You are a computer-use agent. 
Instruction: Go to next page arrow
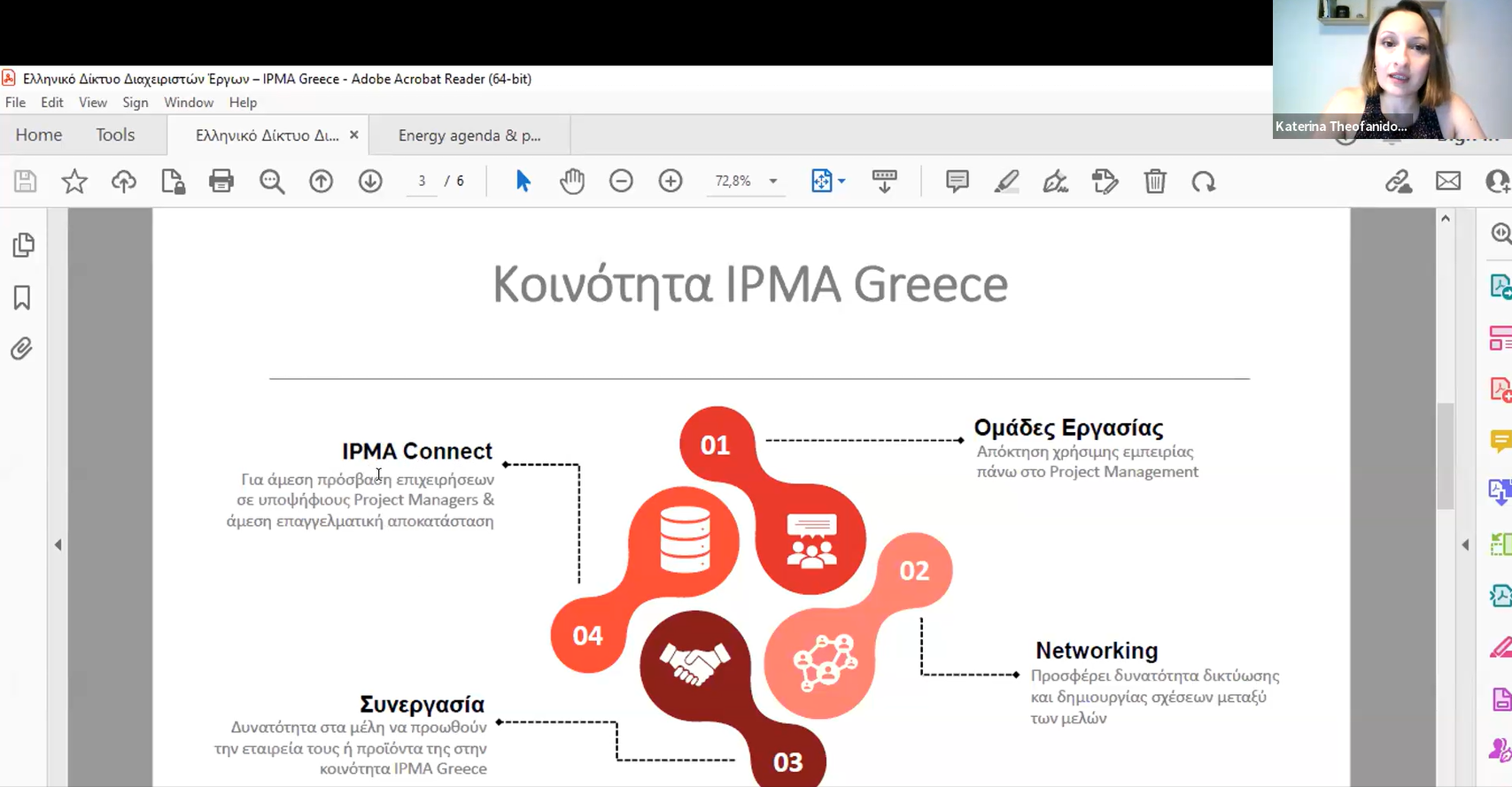[370, 181]
